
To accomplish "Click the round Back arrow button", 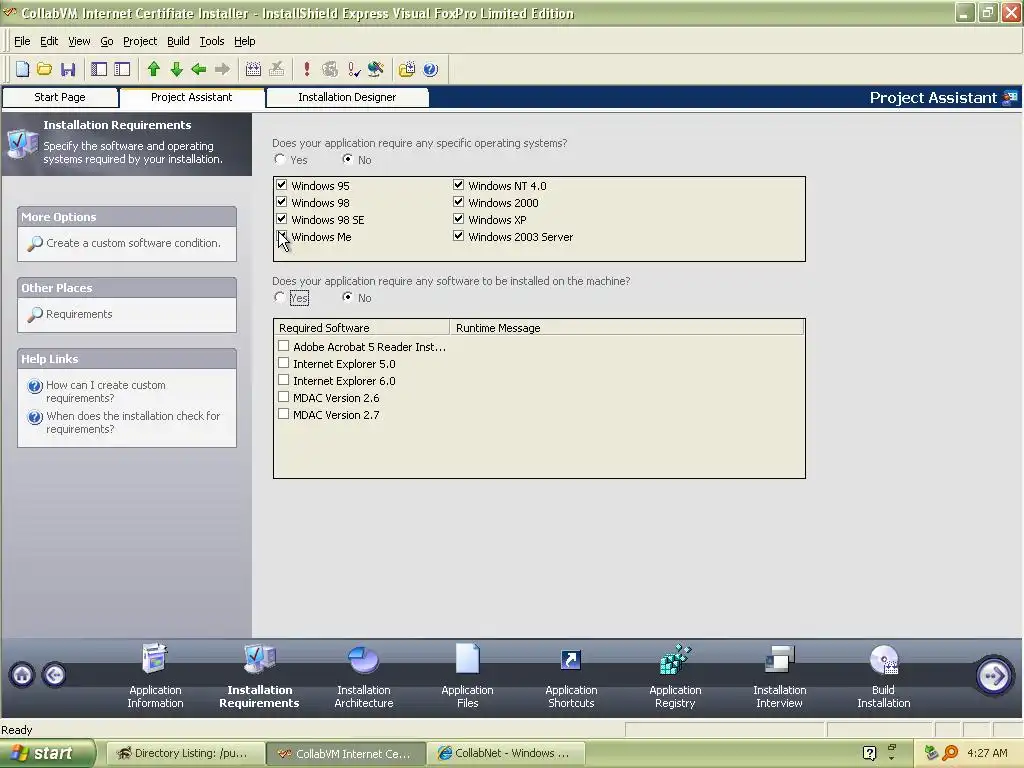I will 54,675.
